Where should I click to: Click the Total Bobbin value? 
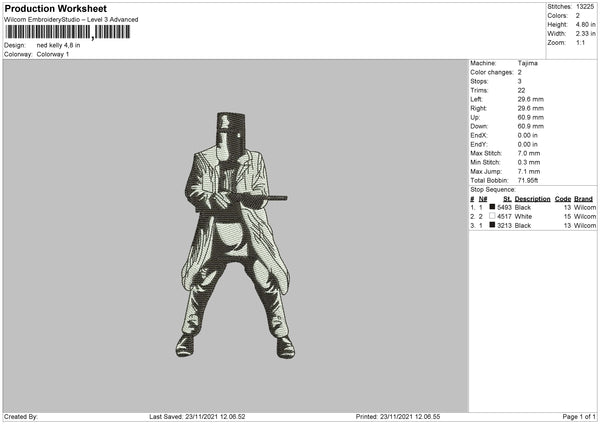point(528,180)
